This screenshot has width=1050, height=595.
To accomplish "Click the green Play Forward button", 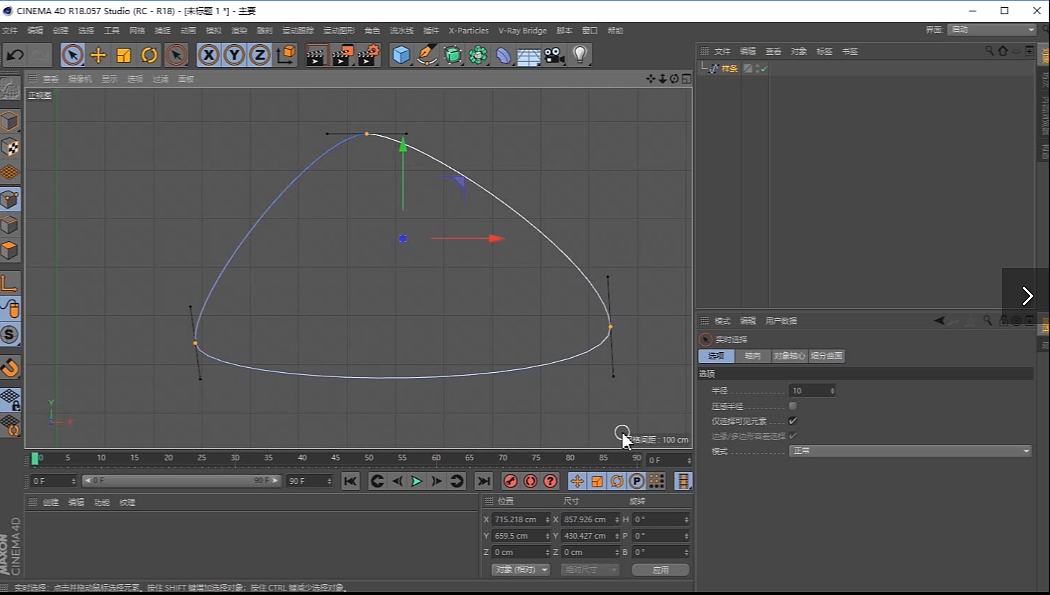I will pos(417,481).
